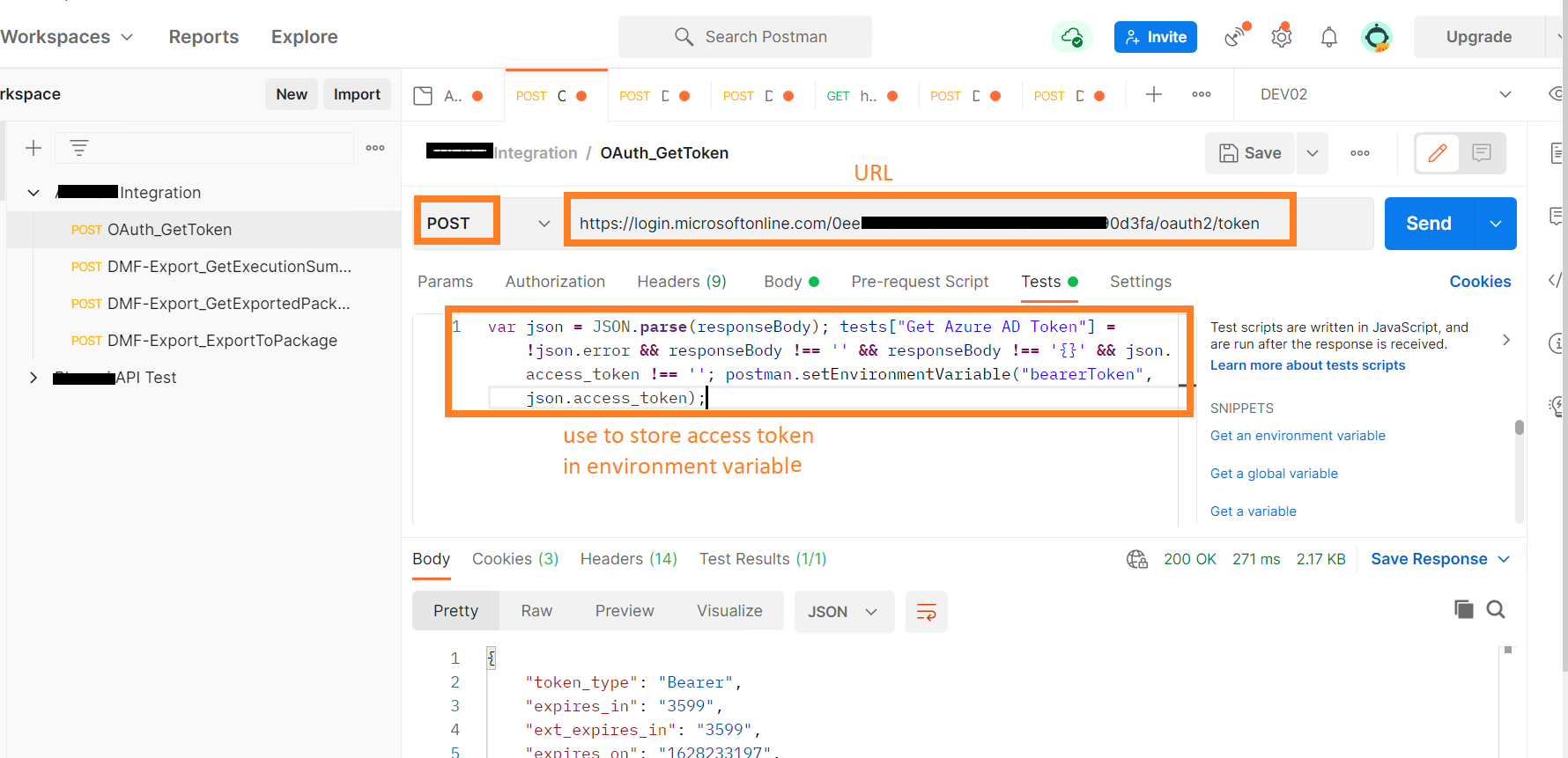This screenshot has width=1568, height=758.
Task: Open a new request tab with plus
Action: [1154, 94]
